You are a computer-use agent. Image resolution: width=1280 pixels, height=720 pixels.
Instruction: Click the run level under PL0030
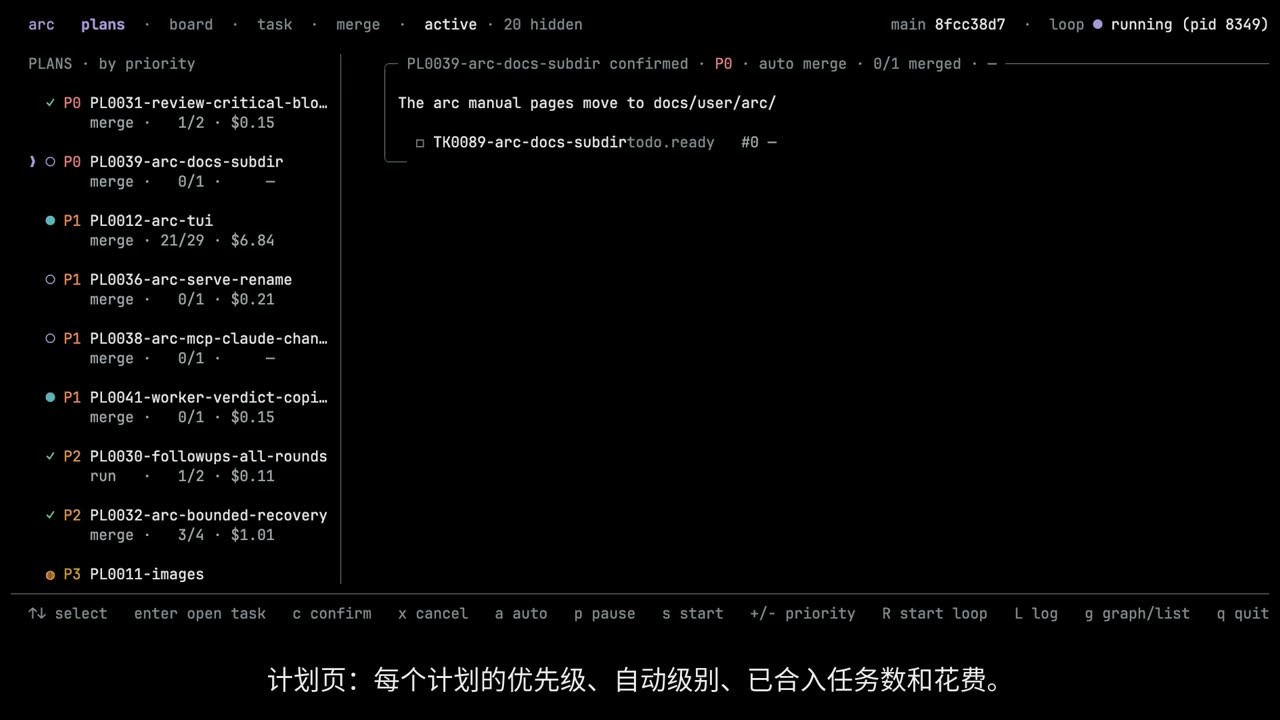point(103,477)
